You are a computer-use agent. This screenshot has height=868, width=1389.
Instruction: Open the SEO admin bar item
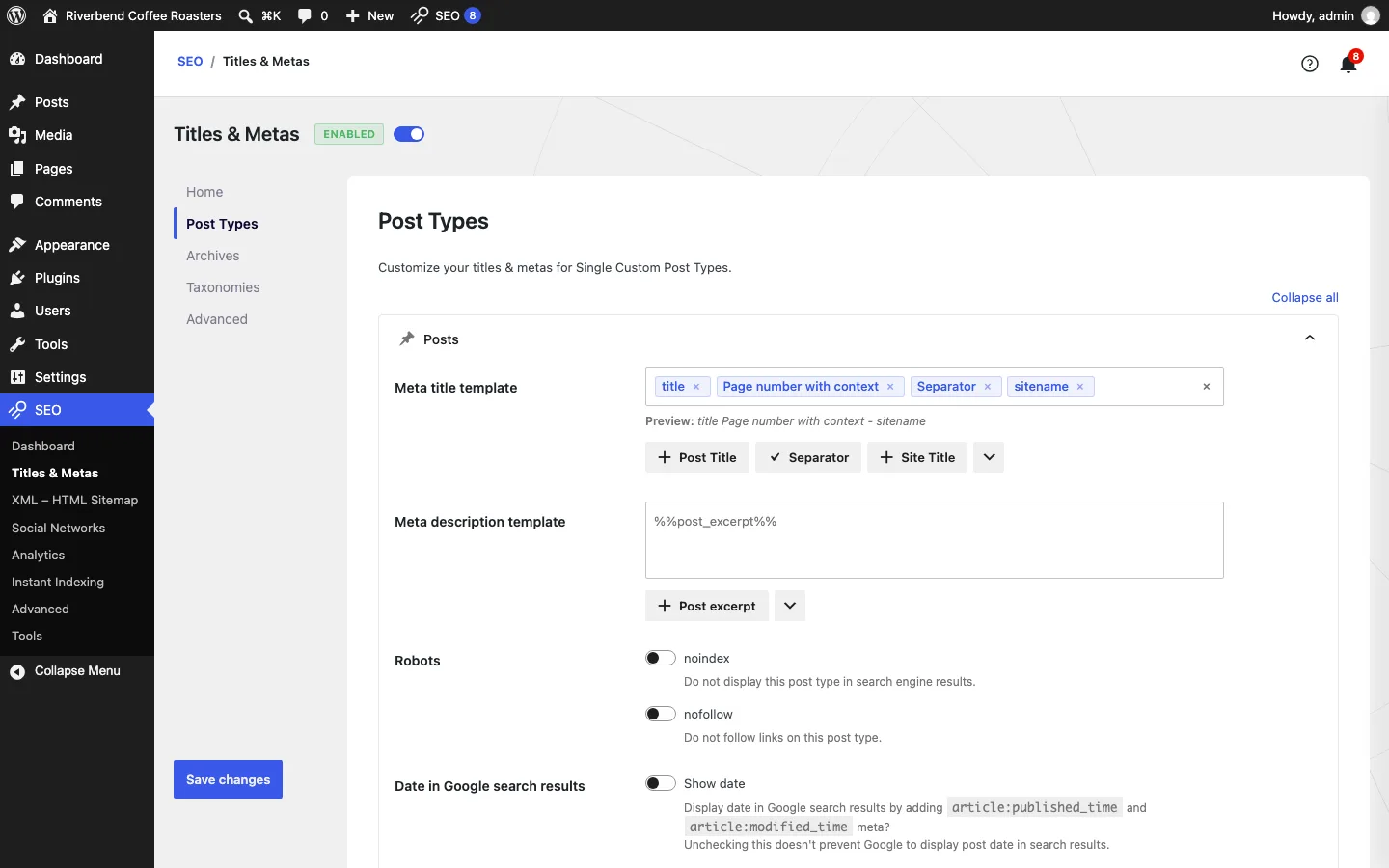[x=446, y=15]
